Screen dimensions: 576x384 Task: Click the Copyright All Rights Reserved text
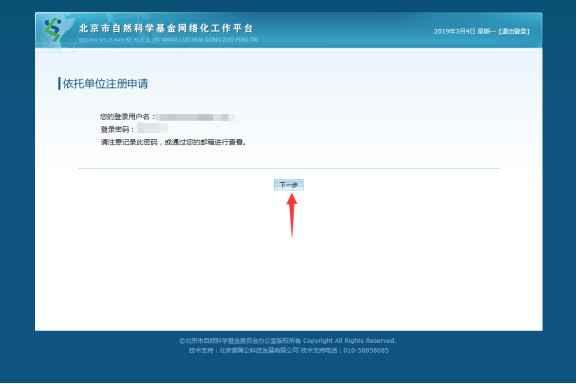pos(349,341)
